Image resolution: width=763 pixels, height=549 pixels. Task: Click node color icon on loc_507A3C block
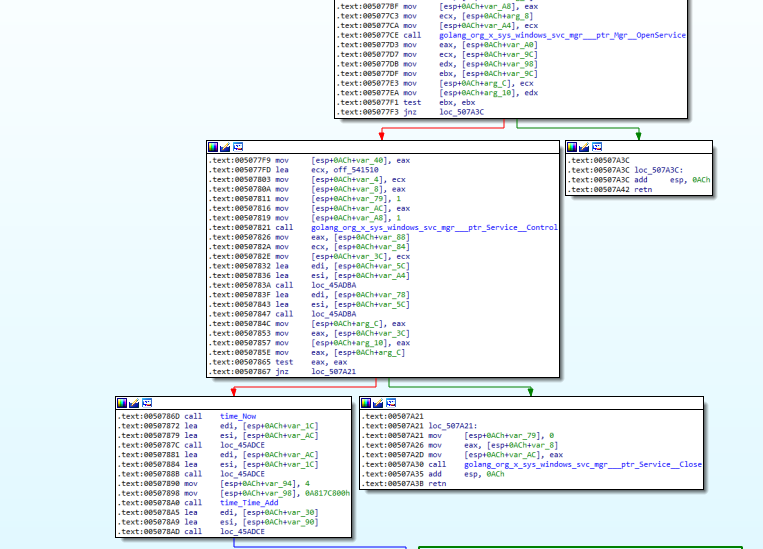click(573, 147)
